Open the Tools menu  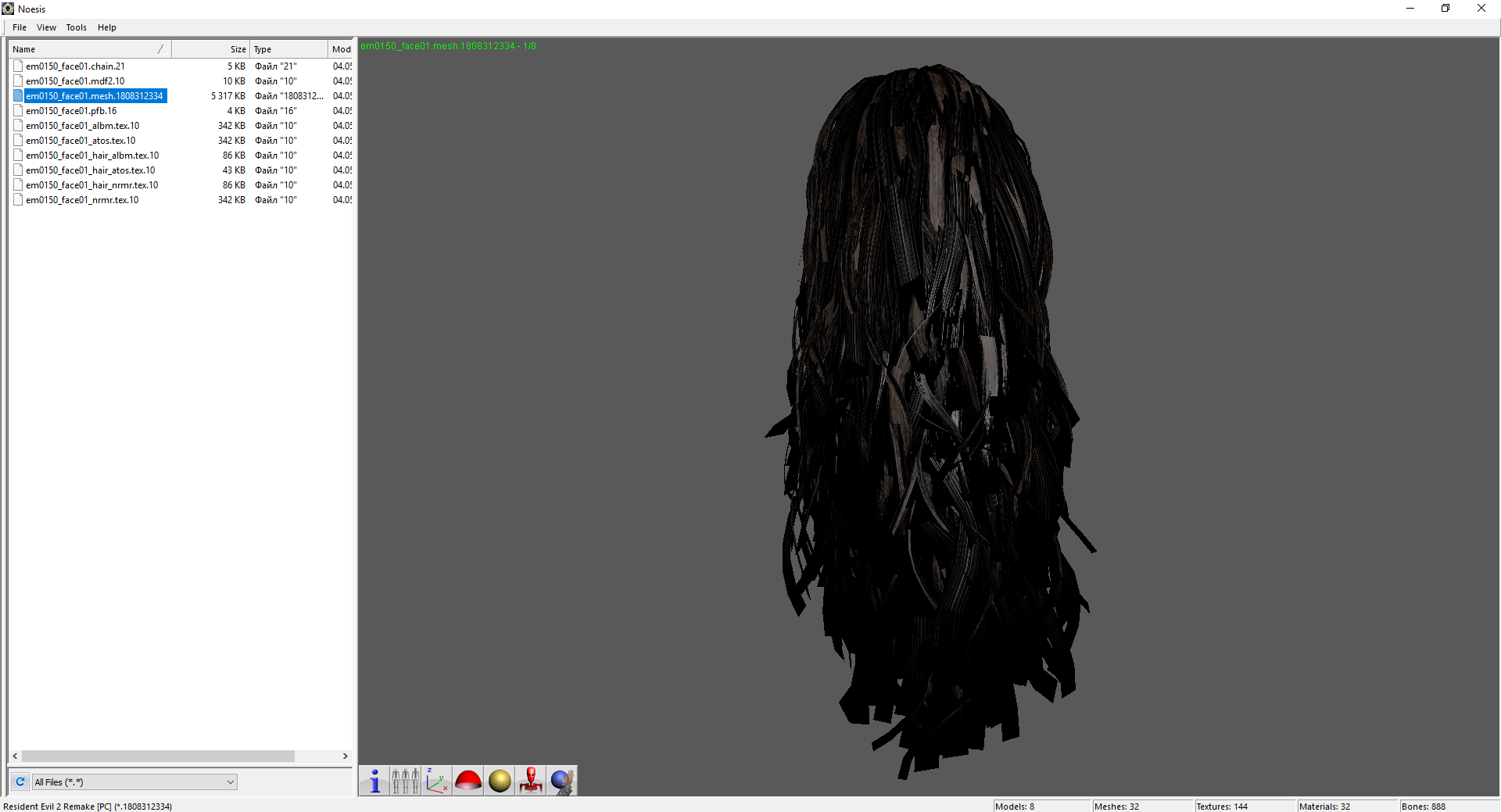77,27
